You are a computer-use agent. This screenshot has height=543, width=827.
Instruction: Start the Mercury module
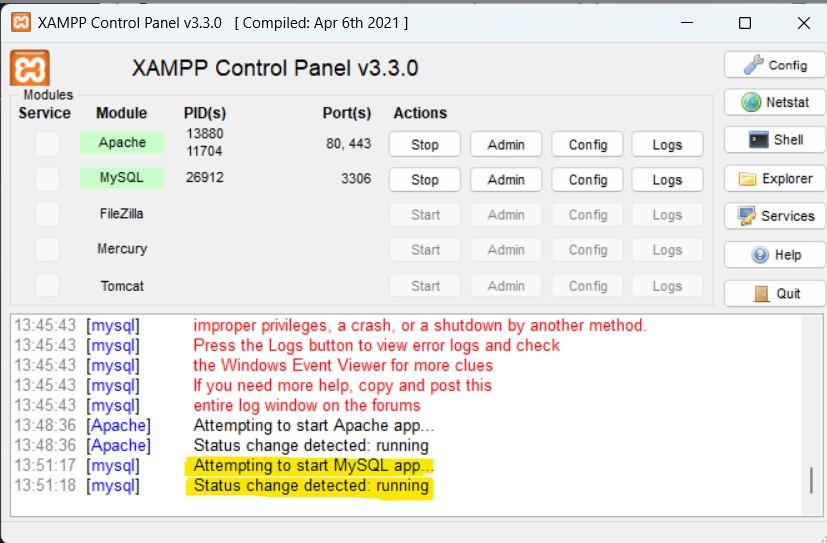pyautogui.click(x=425, y=250)
